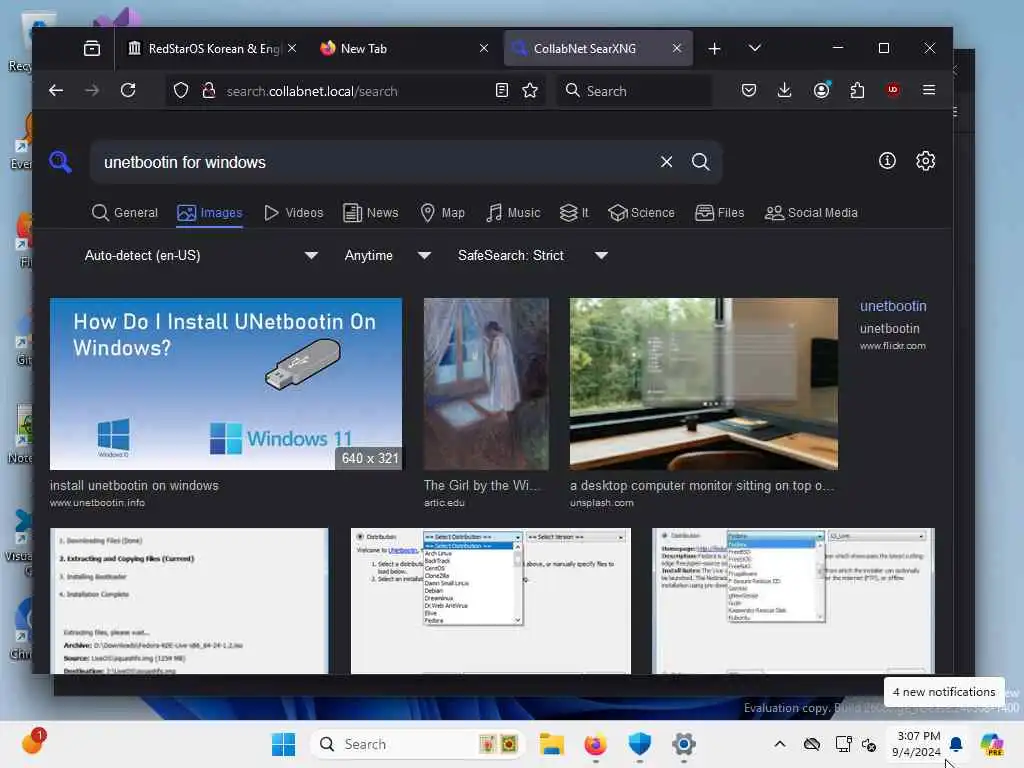The height and width of the screenshot is (768, 1024).
Task: Switch to Music search category
Action: tap(513, 213)
